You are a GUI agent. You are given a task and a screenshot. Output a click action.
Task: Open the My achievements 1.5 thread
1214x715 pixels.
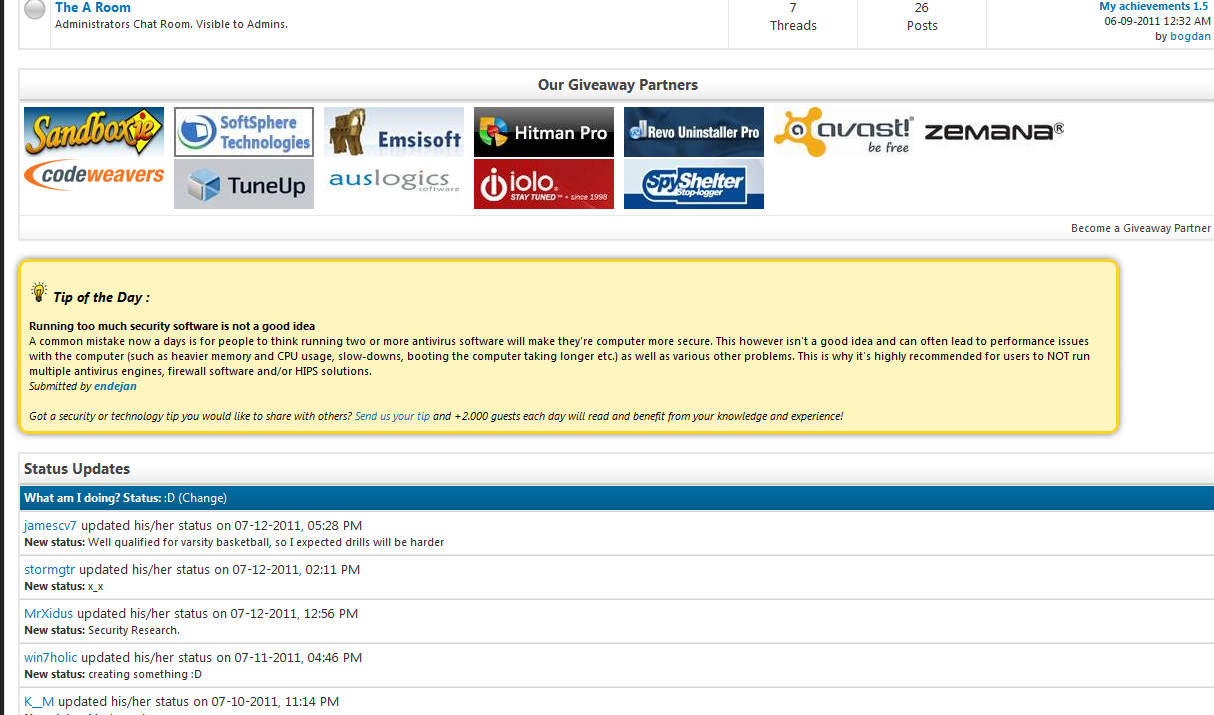pos(1154,6)
